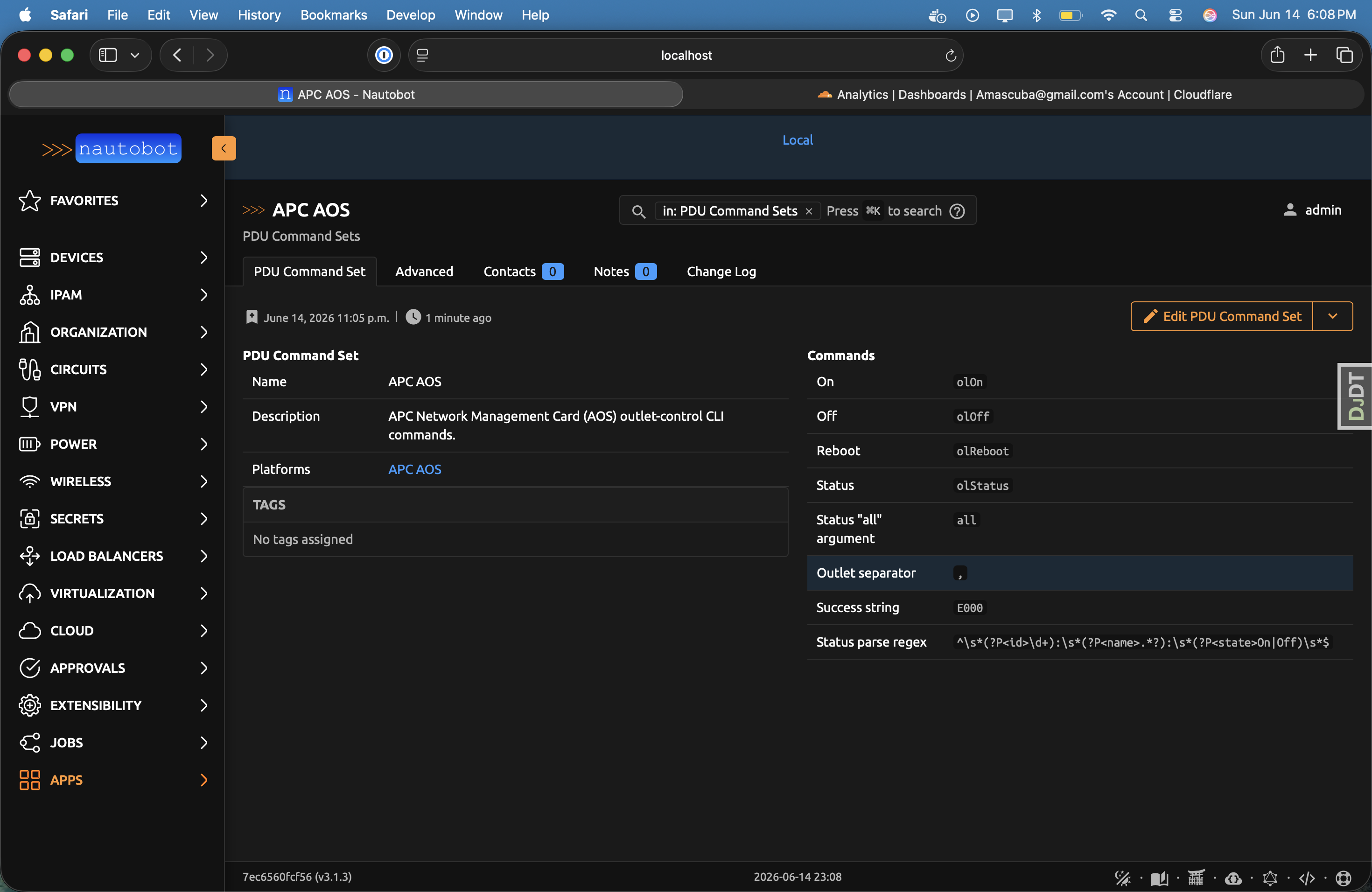Expand the Devices sidebar section
This screenshot has width=1372, height=892.
point(112,258)
